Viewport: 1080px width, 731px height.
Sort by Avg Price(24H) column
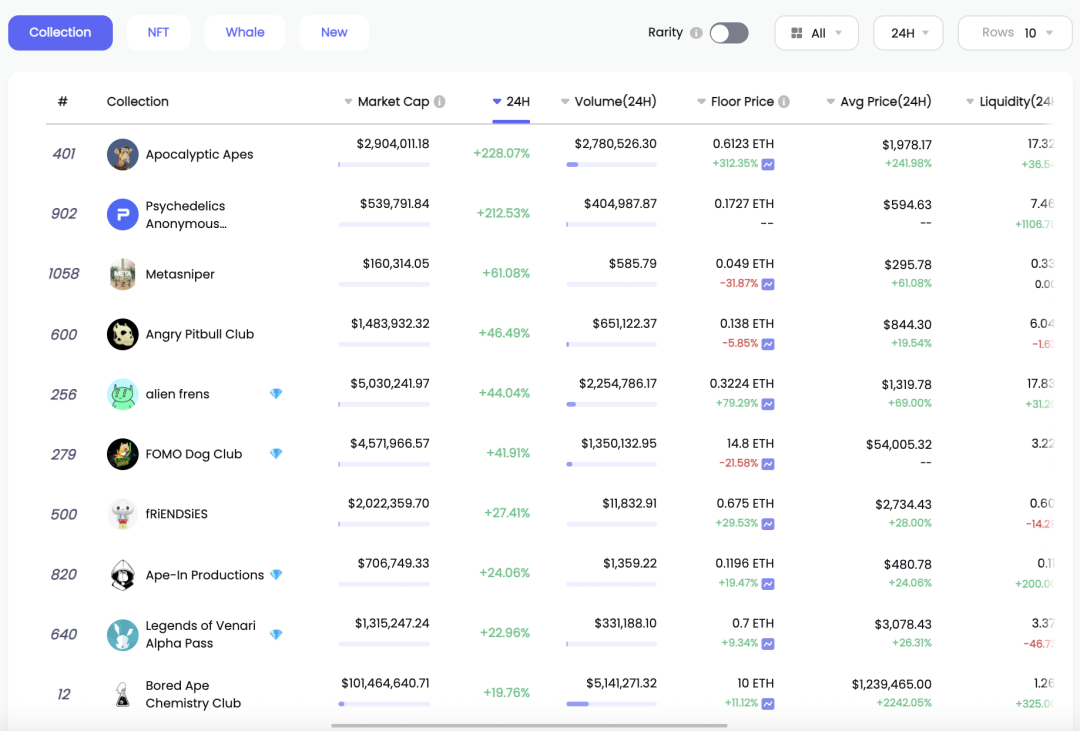[879, 102]
